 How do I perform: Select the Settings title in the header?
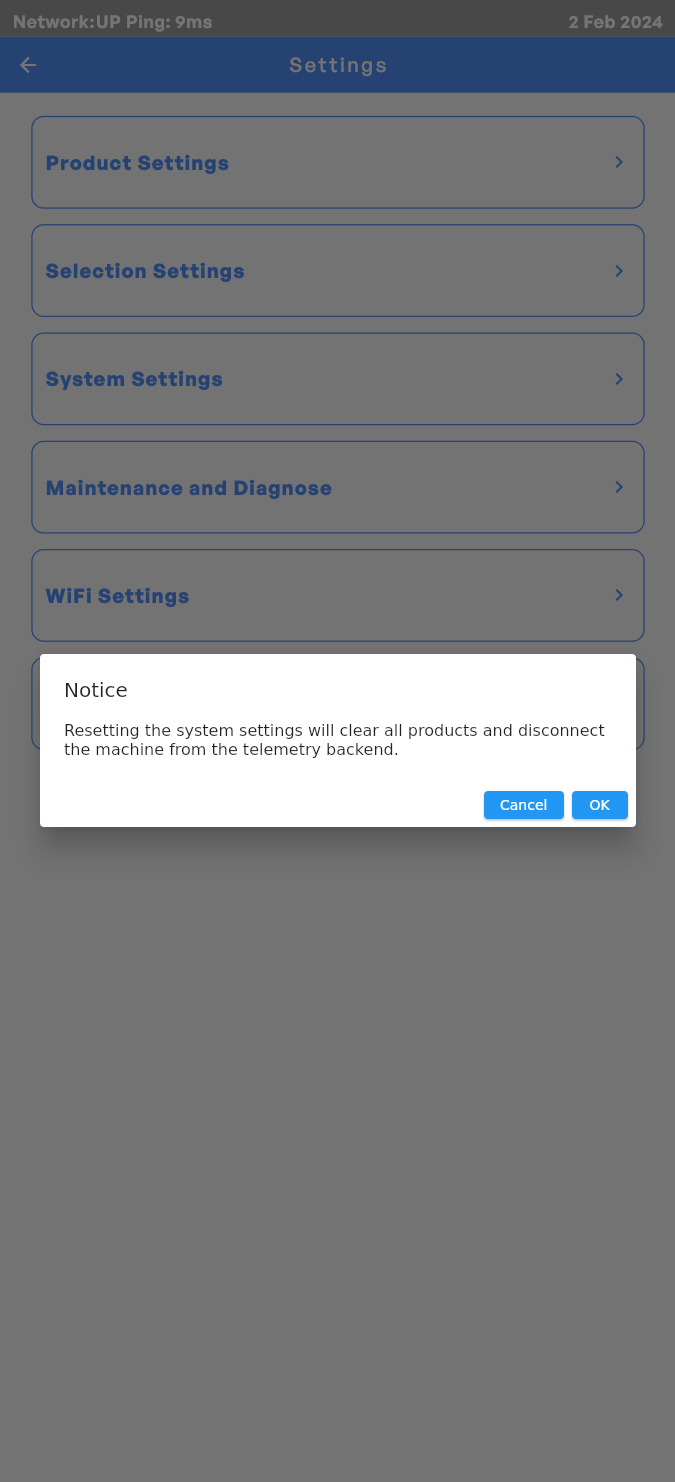(x=338, y=64)
